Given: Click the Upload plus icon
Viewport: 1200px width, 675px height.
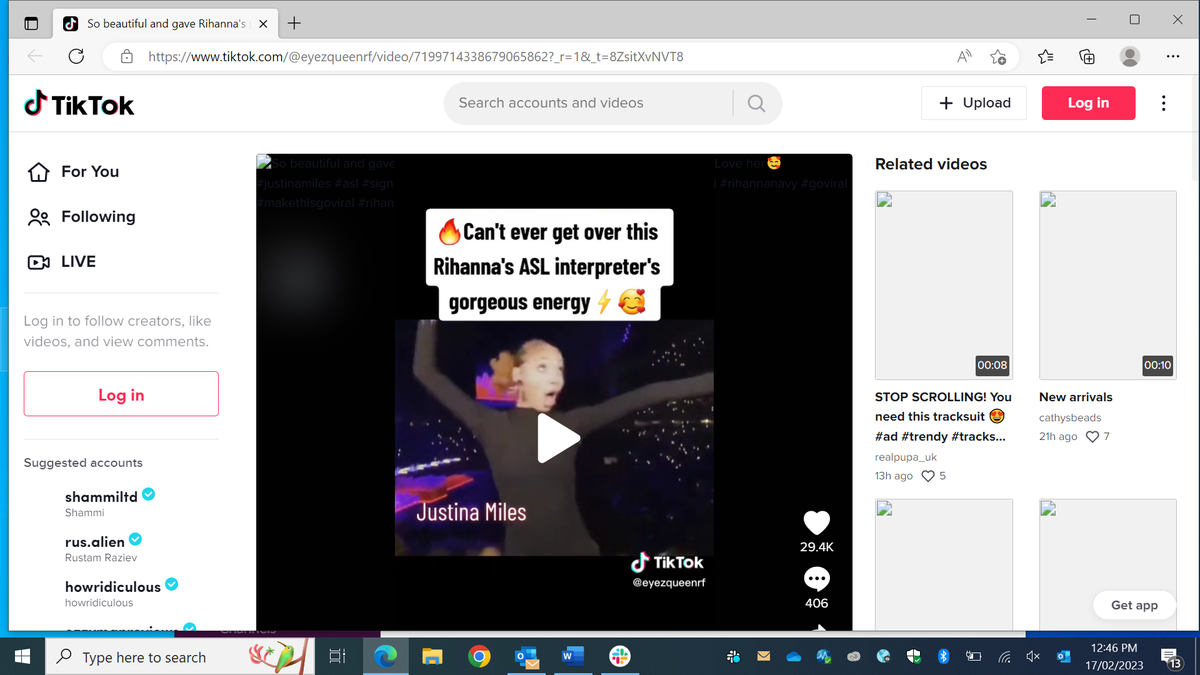Looking at the screenshot, I should (946, 102).
